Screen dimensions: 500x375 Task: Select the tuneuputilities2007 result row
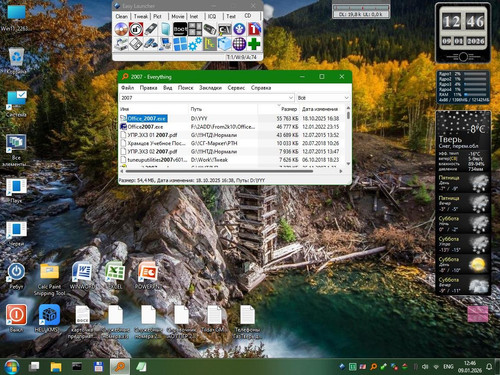(232, 160)
